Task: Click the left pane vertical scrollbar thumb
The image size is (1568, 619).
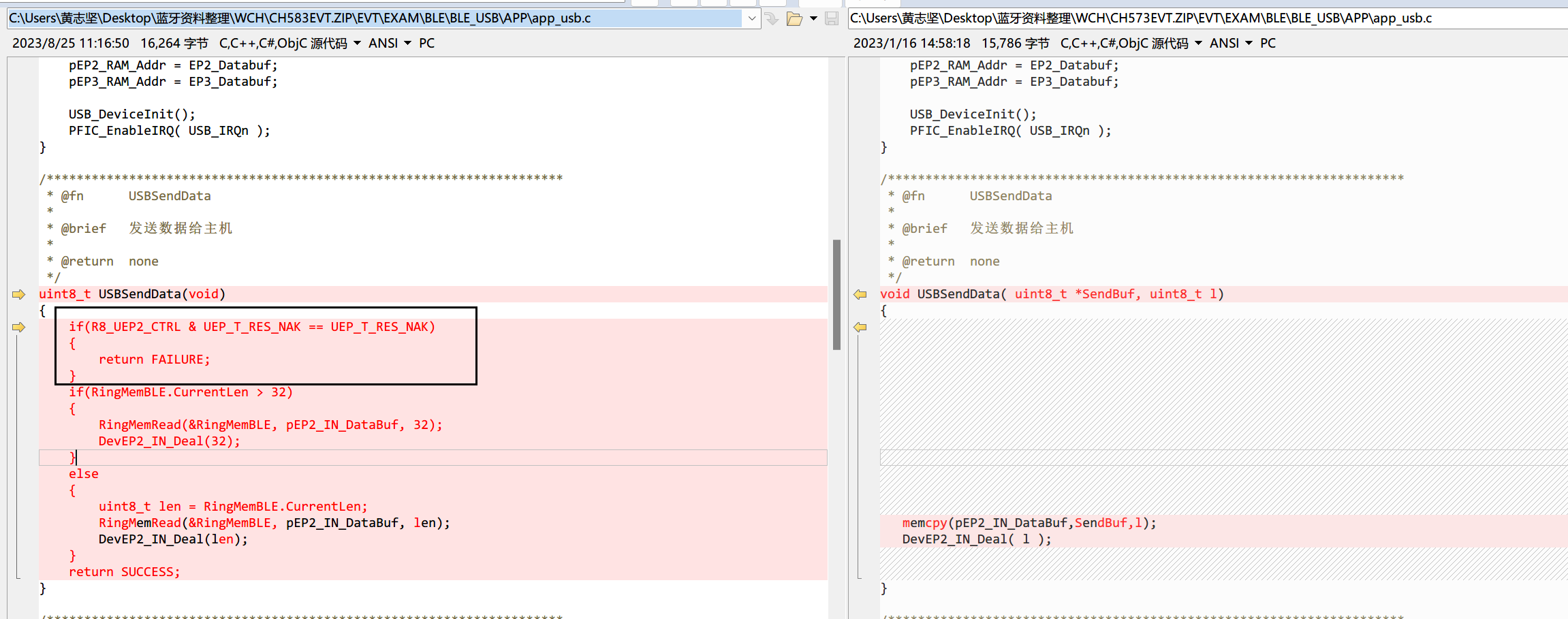Action: point(836,294)
